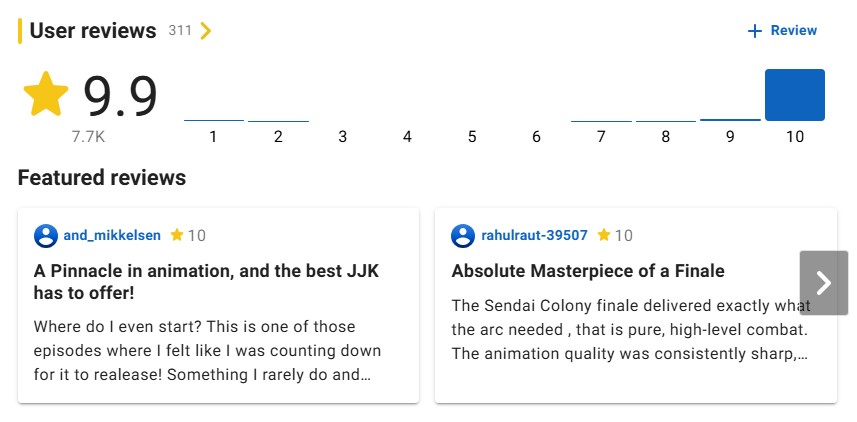Click and_mikkelsen's profile avatar icon

tap(45, 236)
